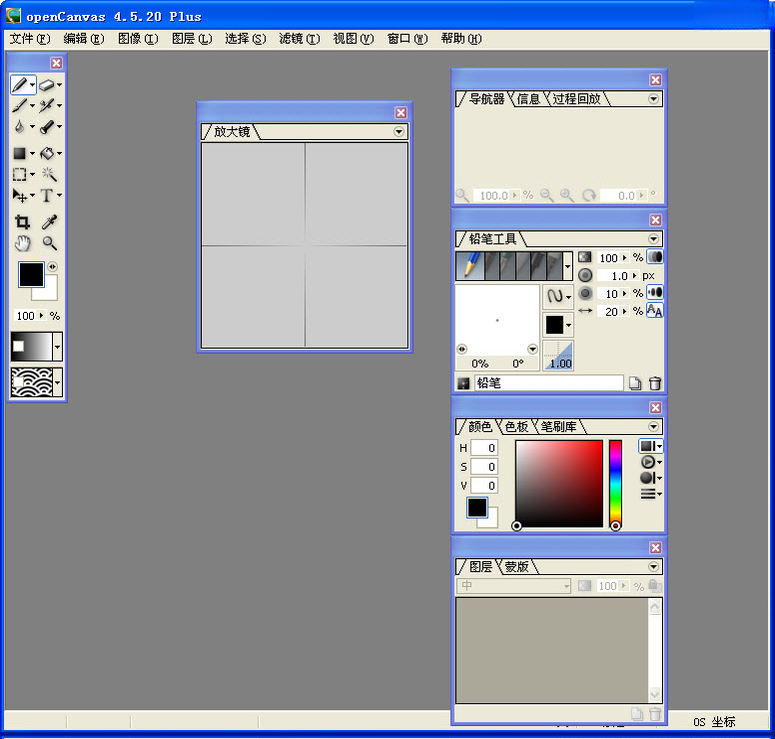Screen dimensions: 775x739
Task: Click the foreground swatch in Color panel
Action: [477, 508]
